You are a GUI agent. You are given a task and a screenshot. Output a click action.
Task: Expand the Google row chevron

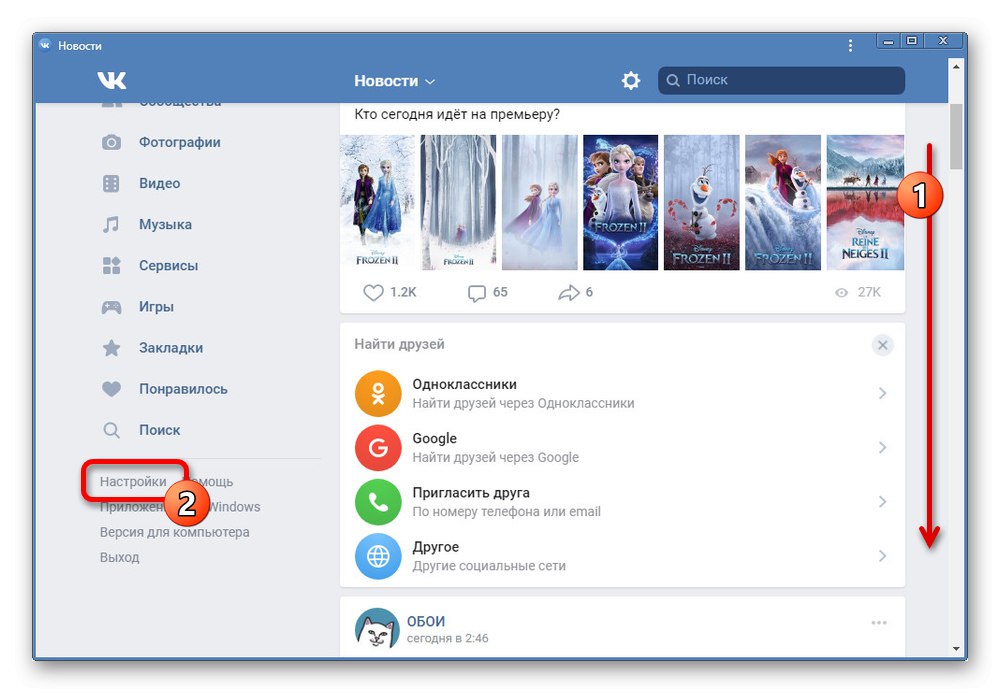click(x=883, y=448)
